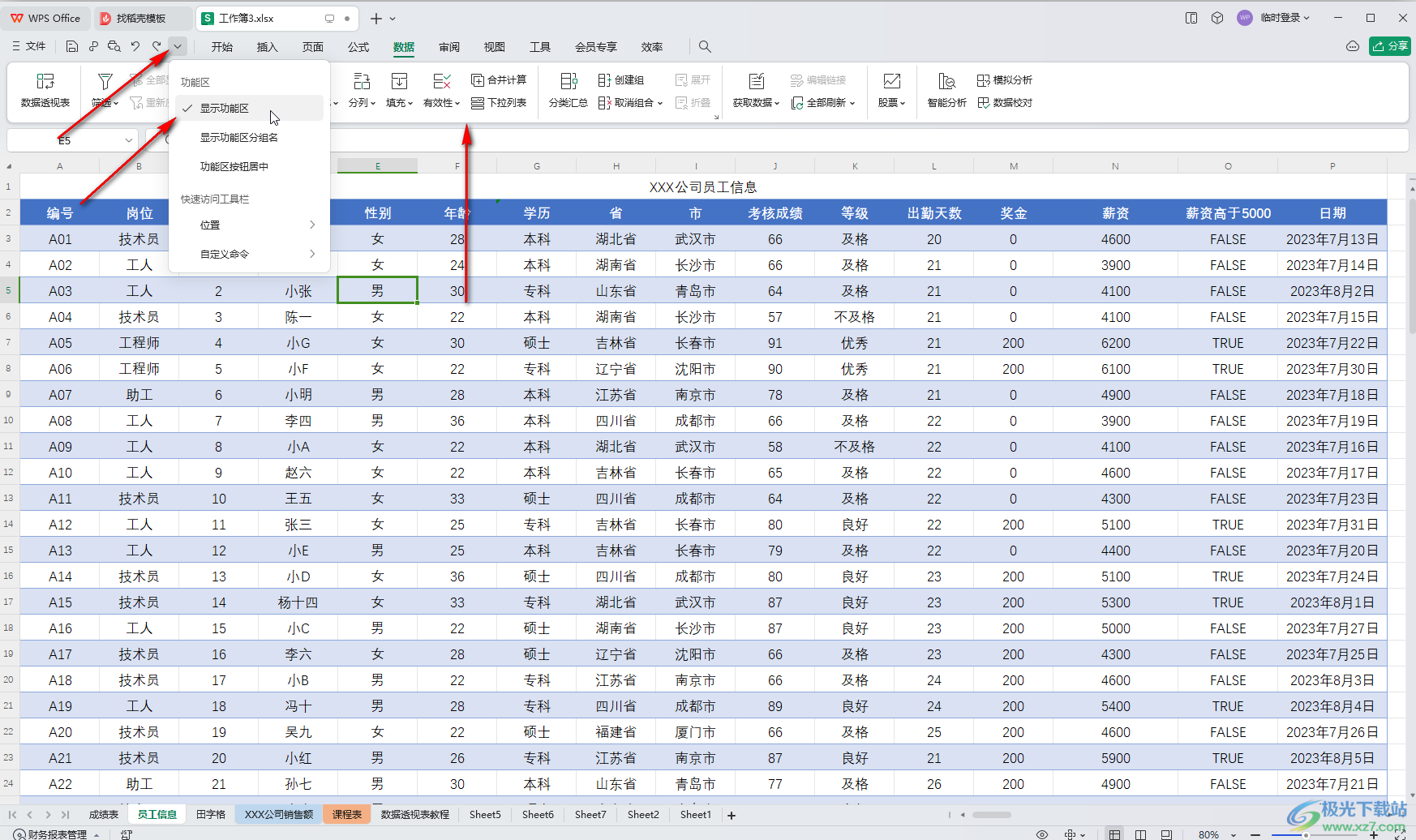Open the 取消组合 dropdown arrow
The width and height of the screenshot is (1416, 840).
click(660, 103)
